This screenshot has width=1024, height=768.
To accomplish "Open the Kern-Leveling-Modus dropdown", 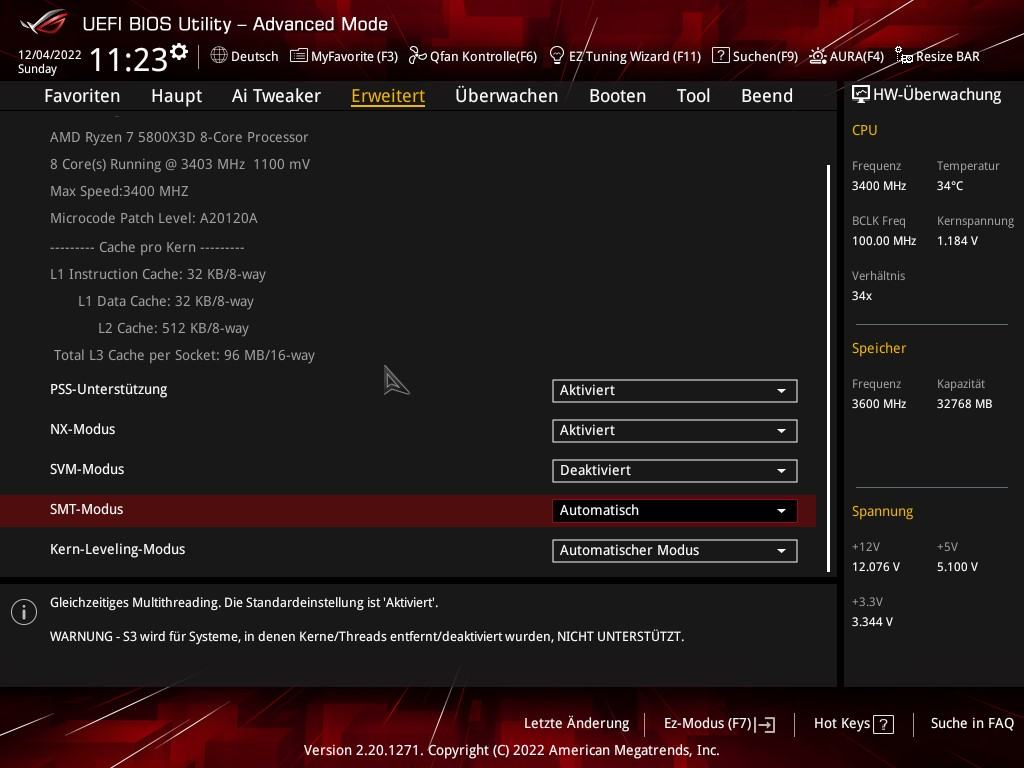I will point(675,551).
